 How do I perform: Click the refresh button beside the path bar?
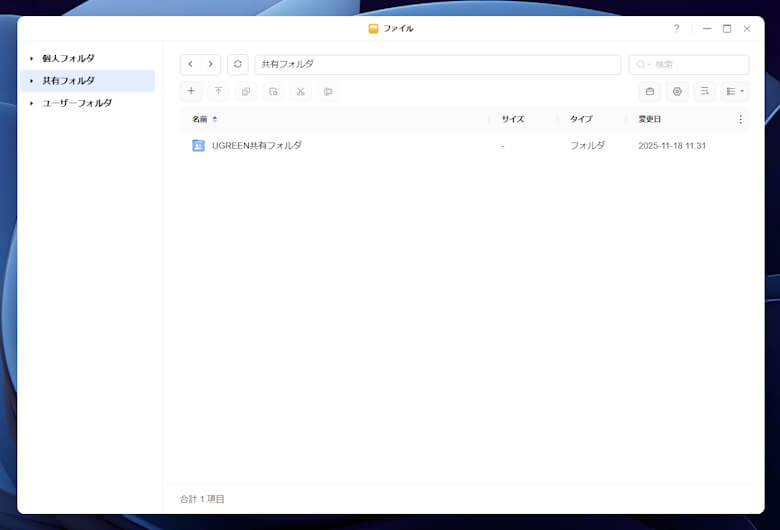click(x=238, y=64)
